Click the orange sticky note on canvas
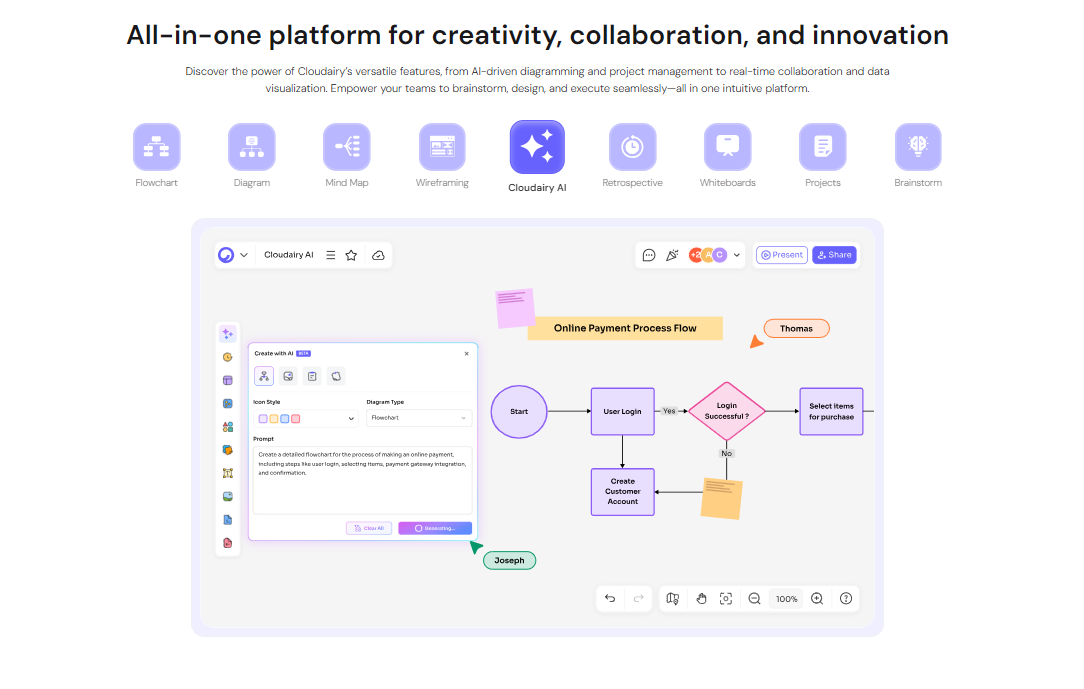This screenshot has height=689, width=1084. (x=721, y=498)
